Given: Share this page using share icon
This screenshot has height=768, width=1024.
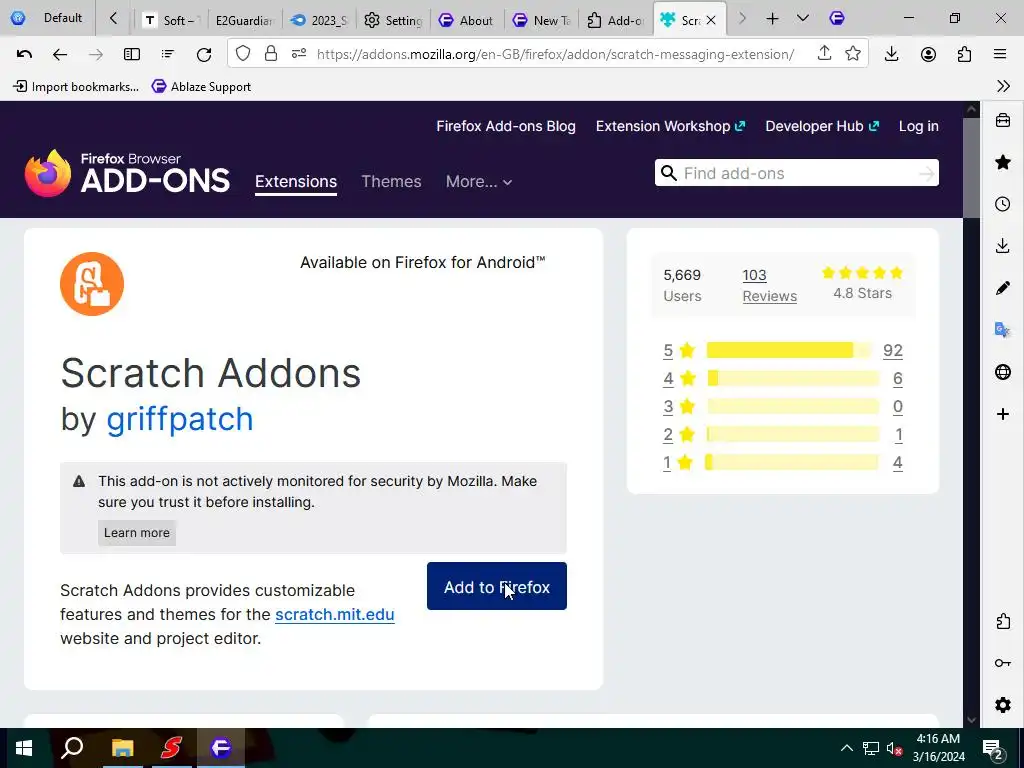Looking at the screenshot, I should (x=824, y=54).
